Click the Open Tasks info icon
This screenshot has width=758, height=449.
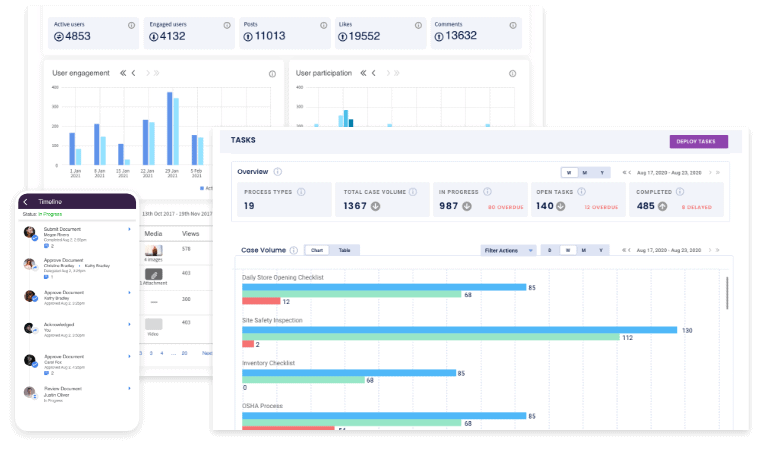[x=582, y=192]
